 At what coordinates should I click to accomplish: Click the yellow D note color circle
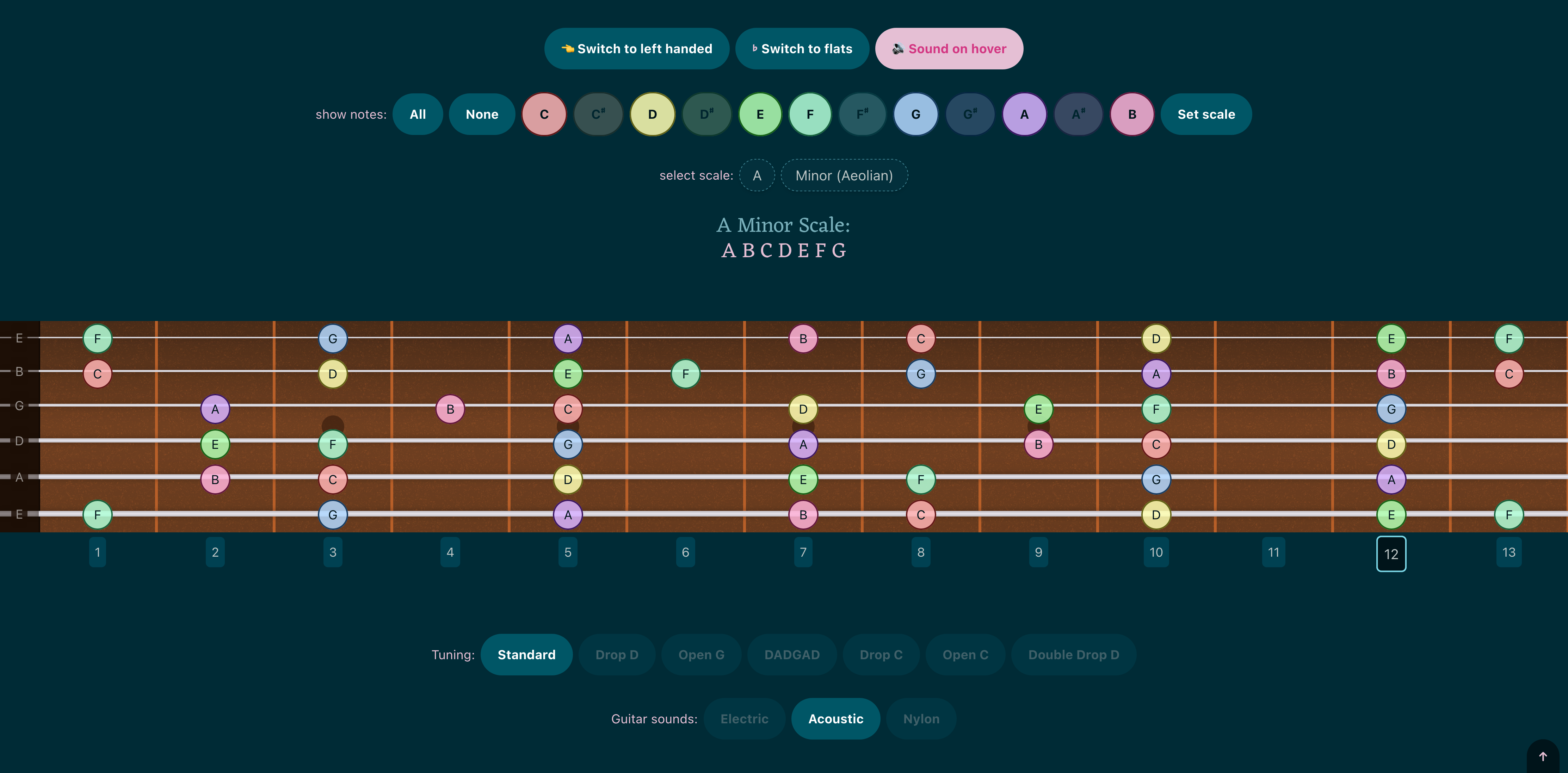653,115
